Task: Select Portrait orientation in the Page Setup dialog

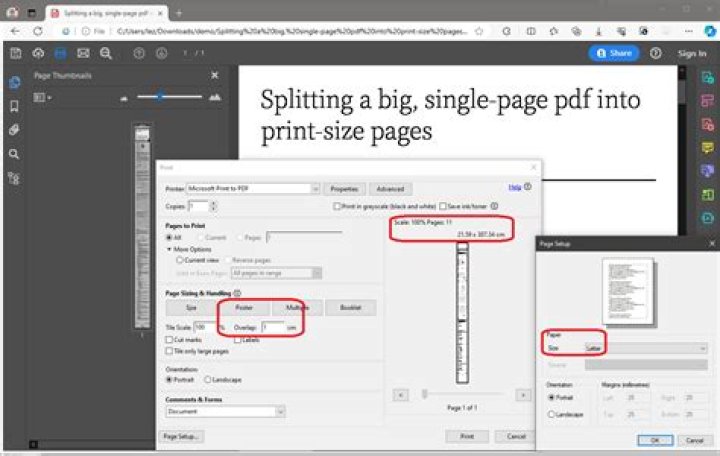Action: 551,398
